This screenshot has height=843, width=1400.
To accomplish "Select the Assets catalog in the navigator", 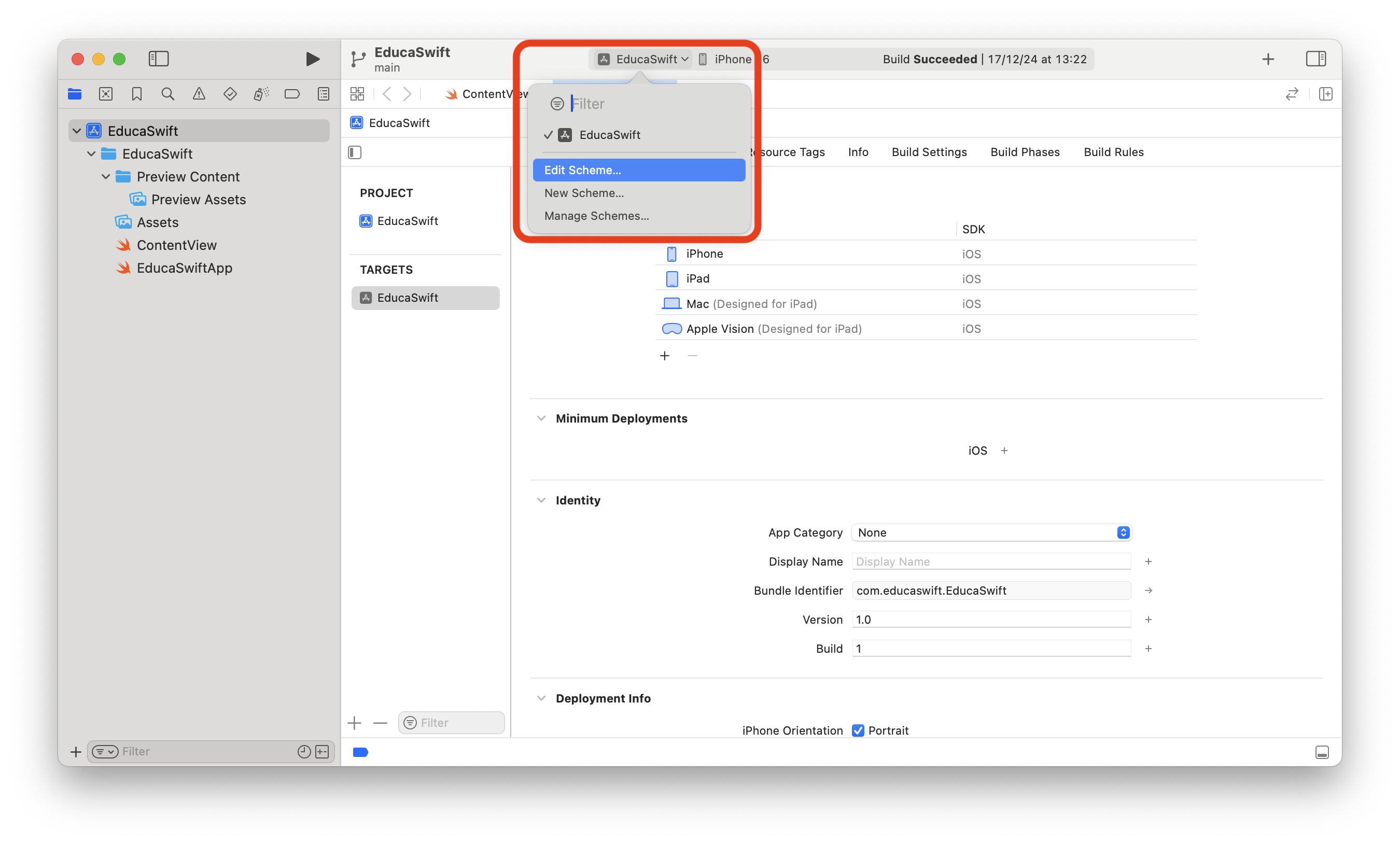I will click(157, 222).
